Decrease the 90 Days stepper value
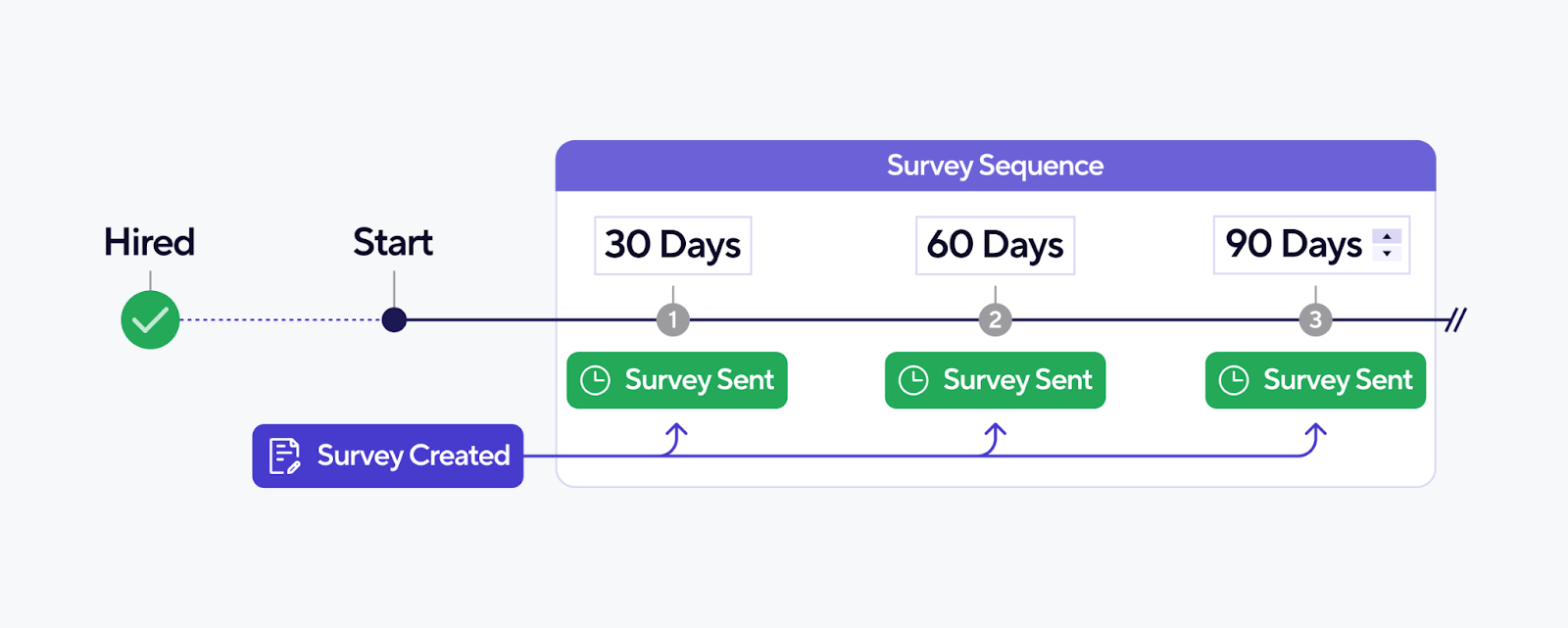This screenshot has width=1568, height=628. [x=1387, y=254]
